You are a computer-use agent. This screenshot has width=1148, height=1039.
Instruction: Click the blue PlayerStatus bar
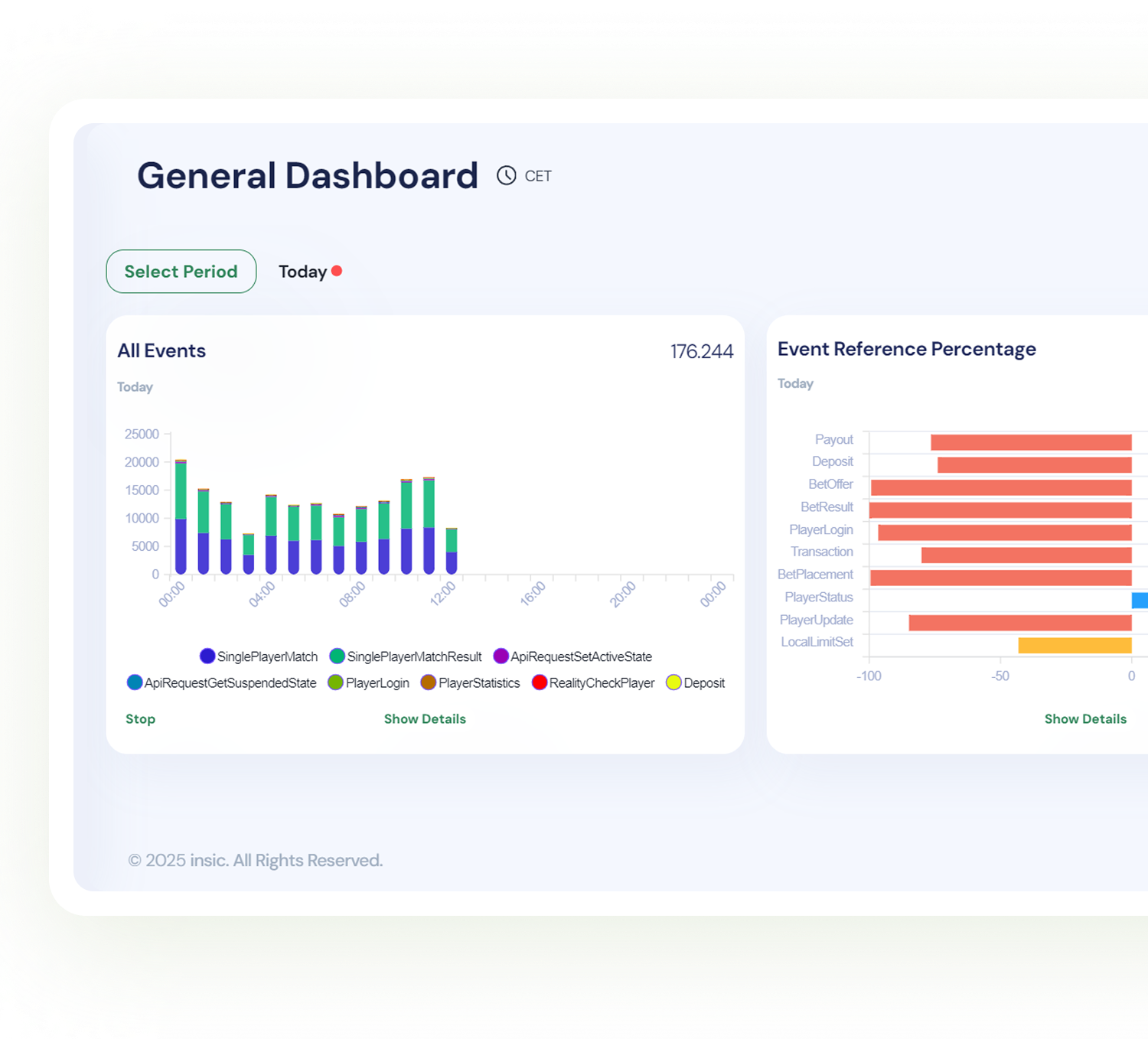point(1140,601)
